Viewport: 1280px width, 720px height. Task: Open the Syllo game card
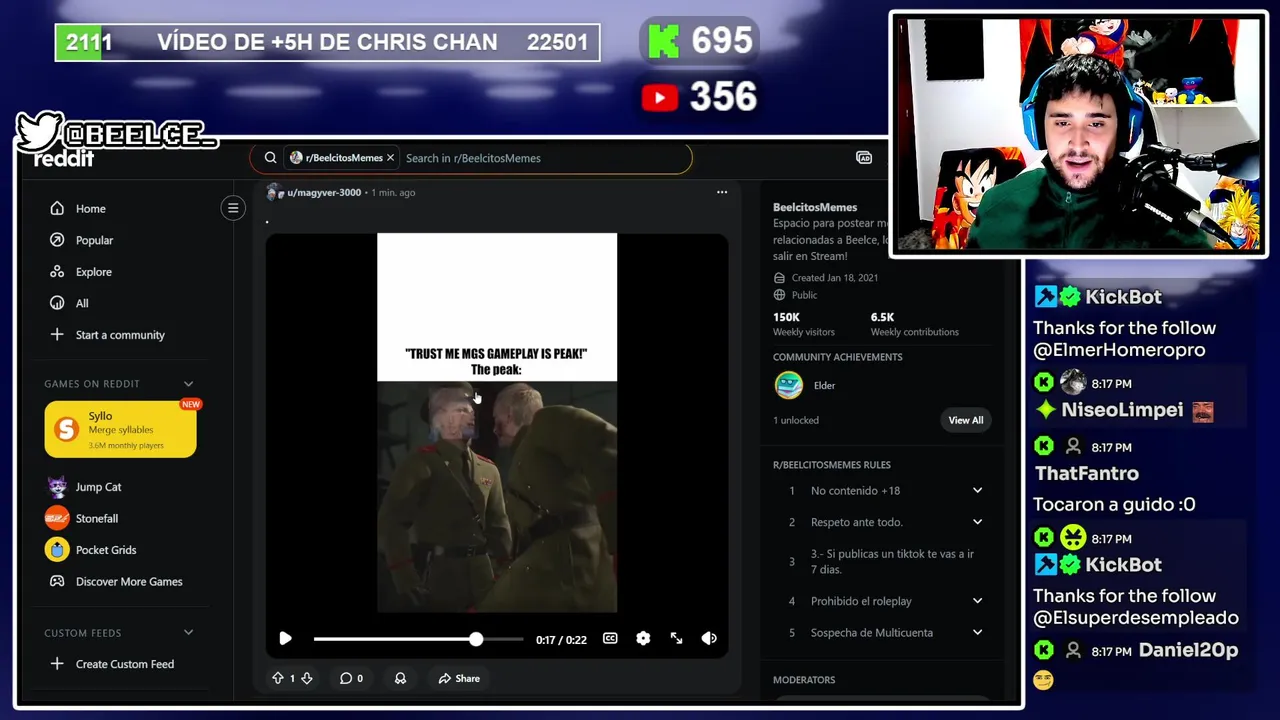click(120, 429)
